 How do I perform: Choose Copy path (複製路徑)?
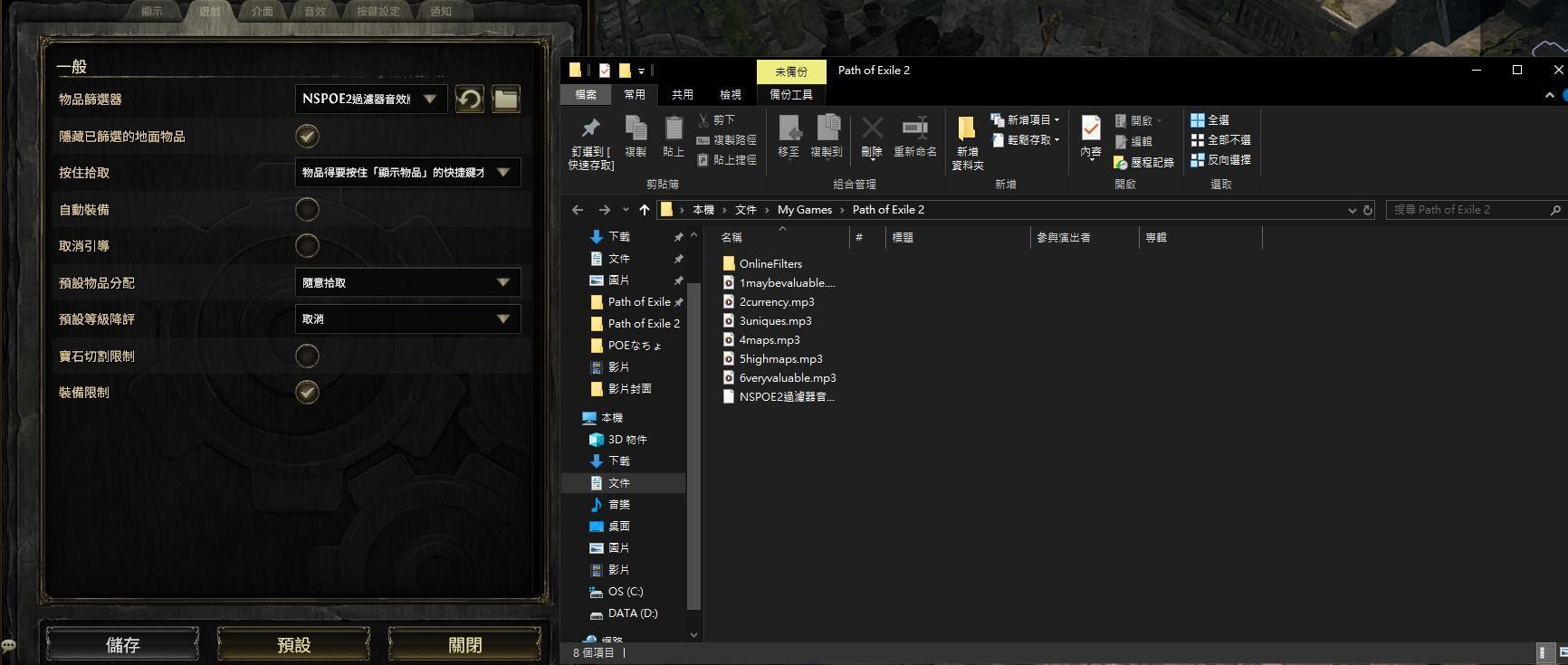tap(726, 140)
